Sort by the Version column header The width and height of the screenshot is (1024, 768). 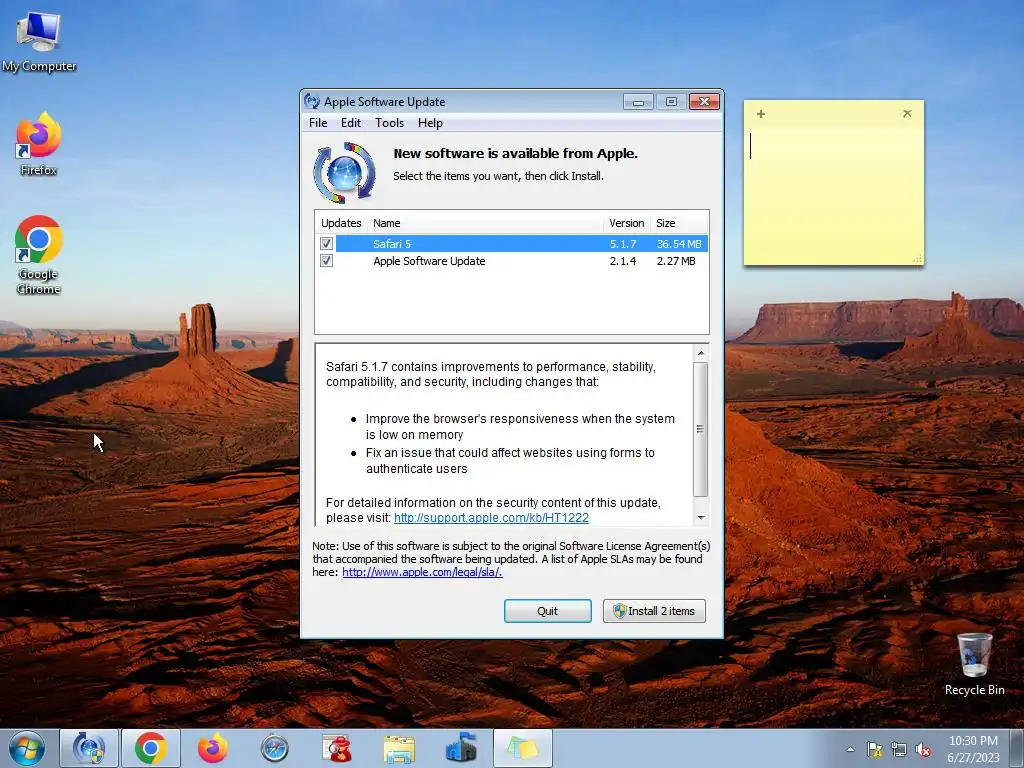(x=627, y=223)
